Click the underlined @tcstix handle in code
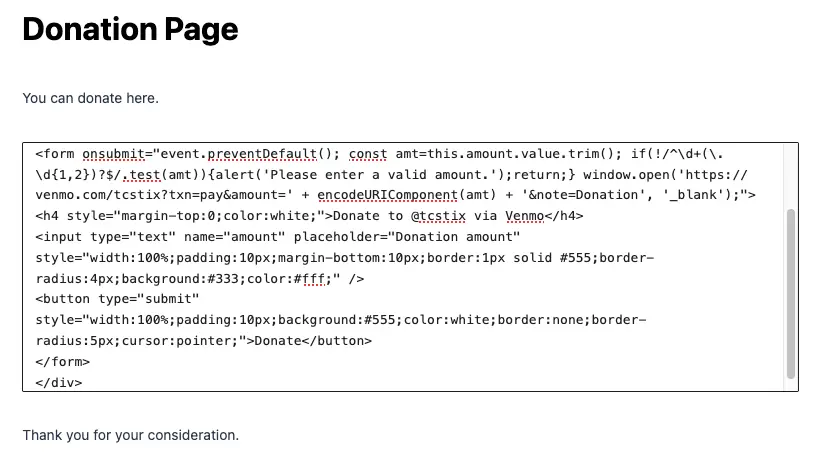This screenshot has height=458, width=818. [x=438, y=216]
